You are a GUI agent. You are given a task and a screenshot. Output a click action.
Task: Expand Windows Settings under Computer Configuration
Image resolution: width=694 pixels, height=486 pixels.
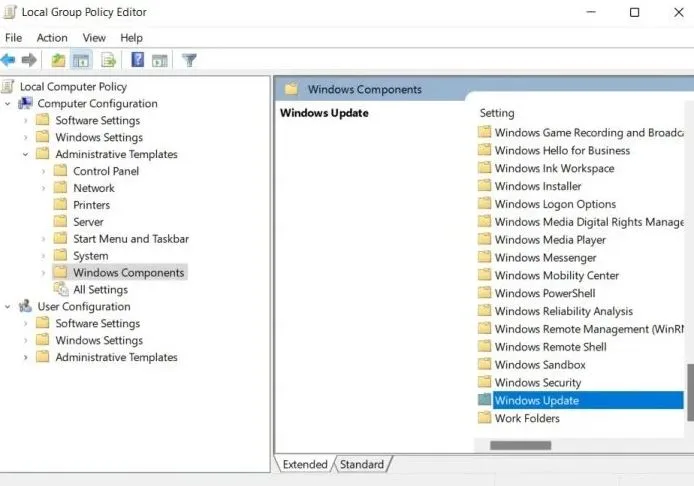[25, 137]
